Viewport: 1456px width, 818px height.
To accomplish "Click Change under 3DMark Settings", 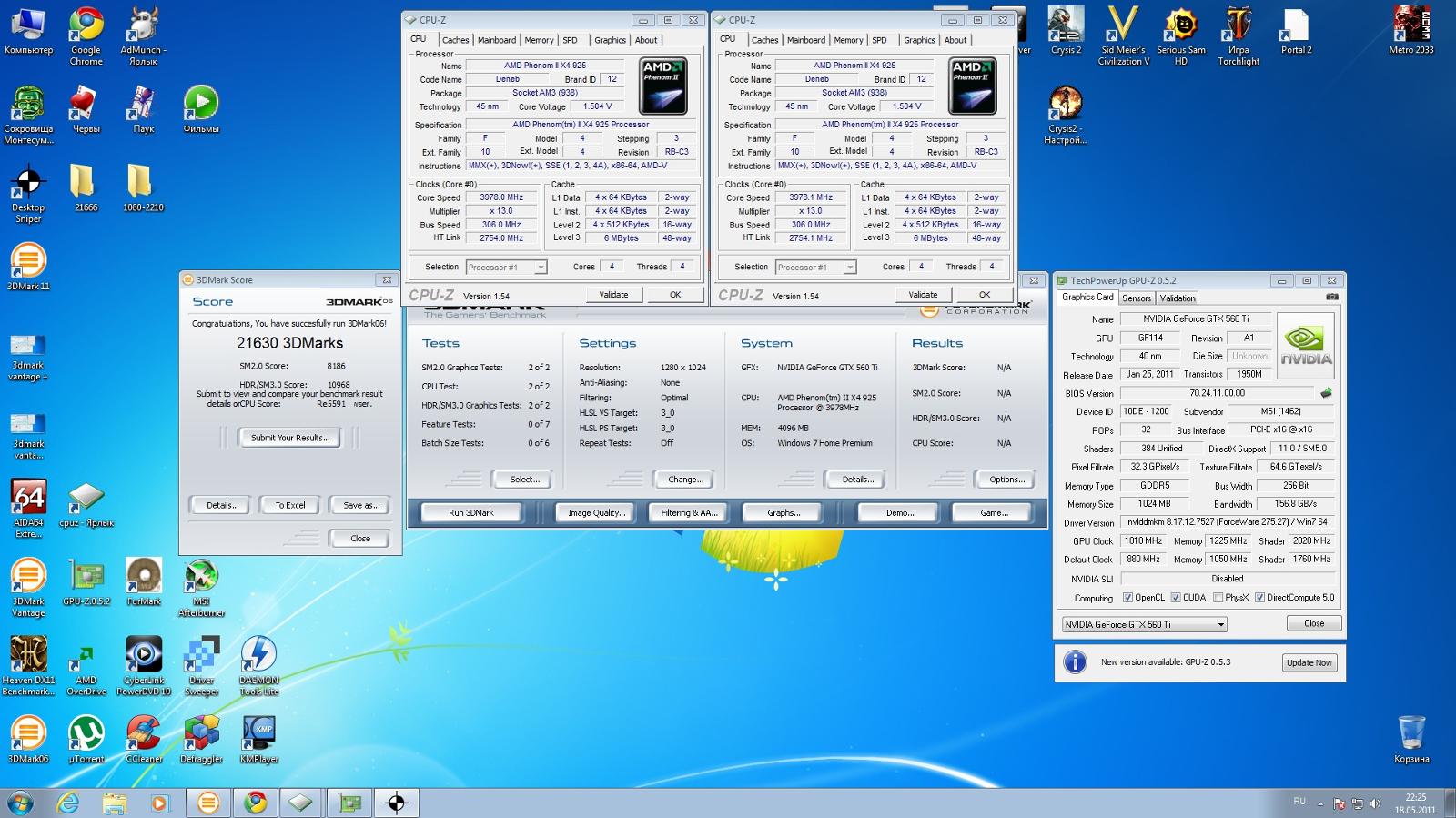I will point(683,480).
